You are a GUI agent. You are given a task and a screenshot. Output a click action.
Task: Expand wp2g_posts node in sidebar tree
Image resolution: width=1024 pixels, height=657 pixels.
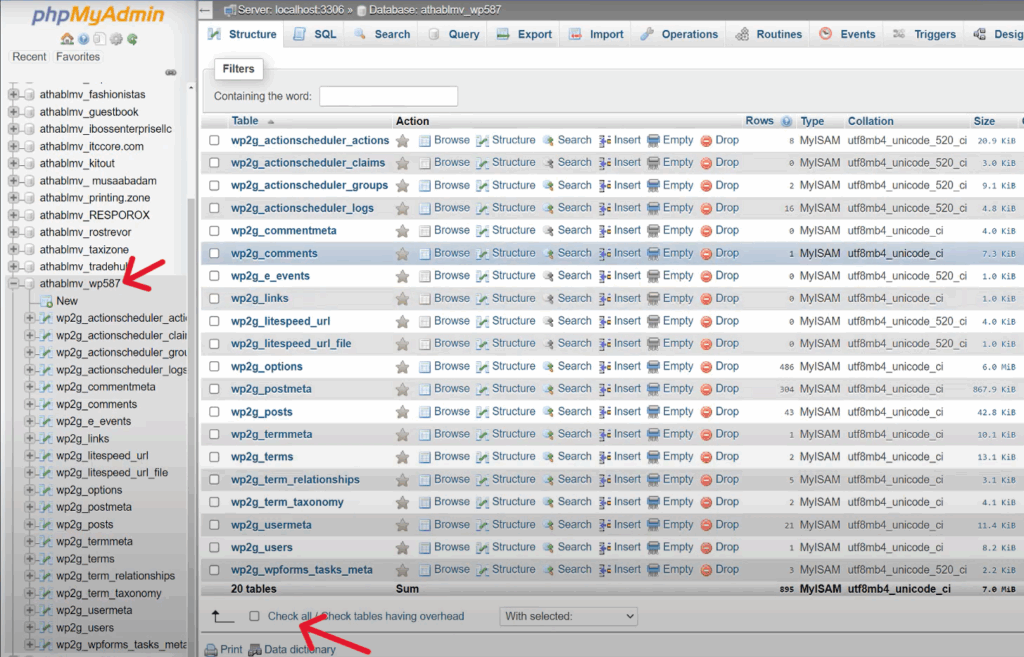click(x=29, y=524)
